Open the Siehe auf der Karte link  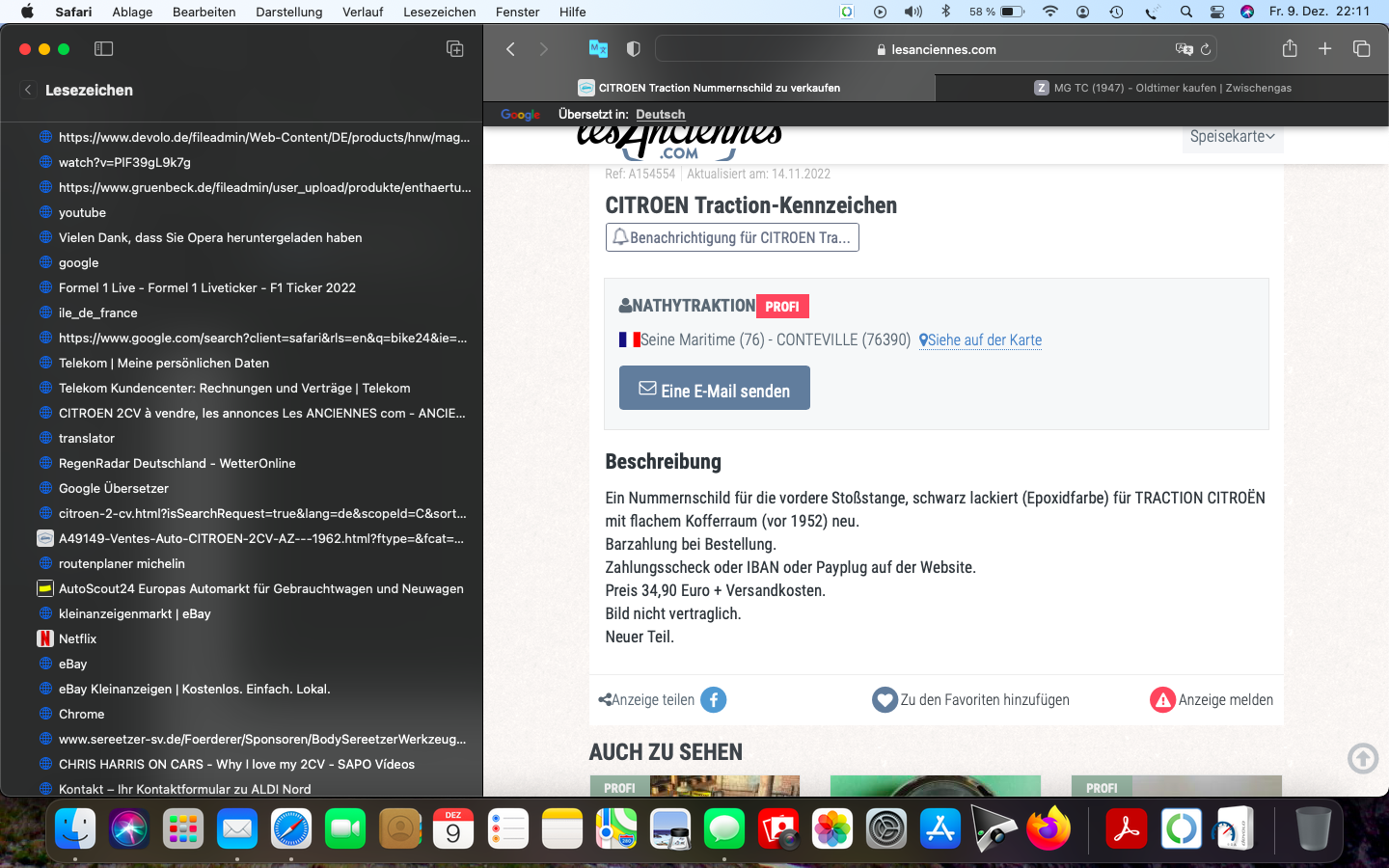pos(981,340)
